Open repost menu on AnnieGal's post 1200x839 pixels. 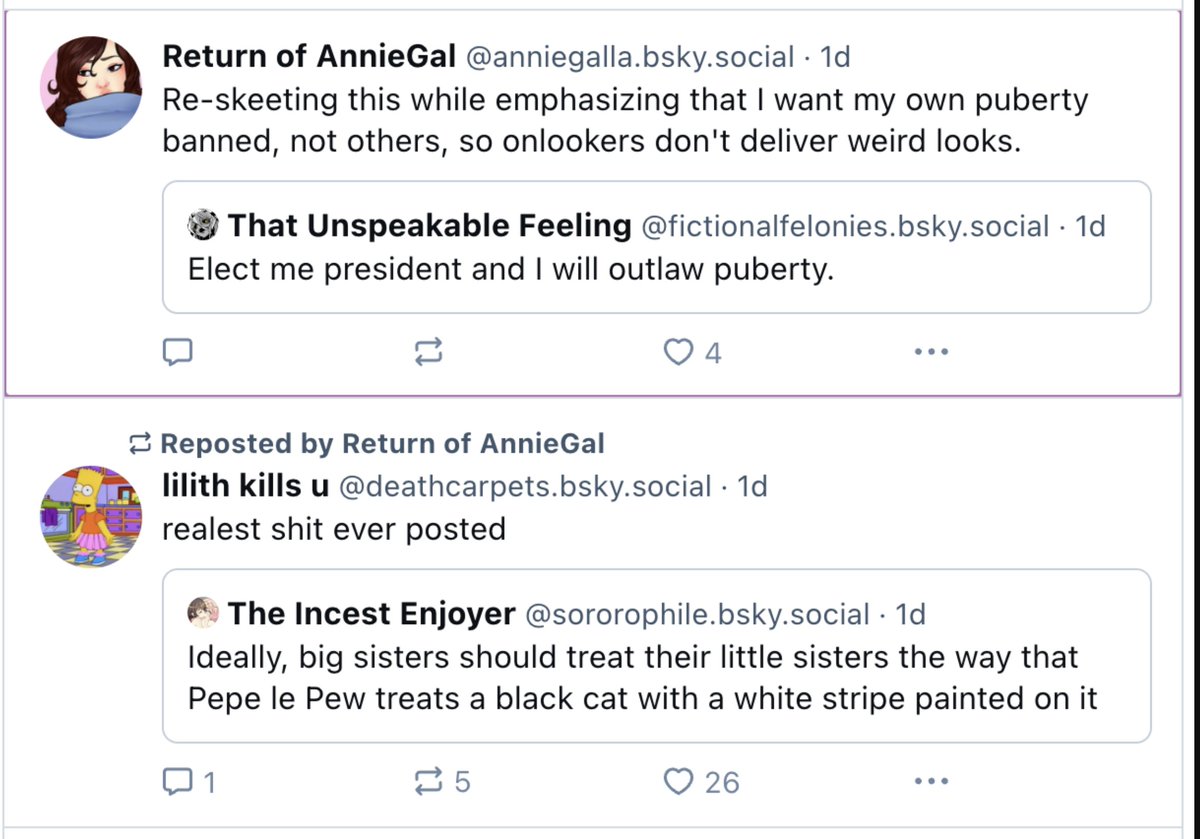pyautogui.click(x=428, y=352)
